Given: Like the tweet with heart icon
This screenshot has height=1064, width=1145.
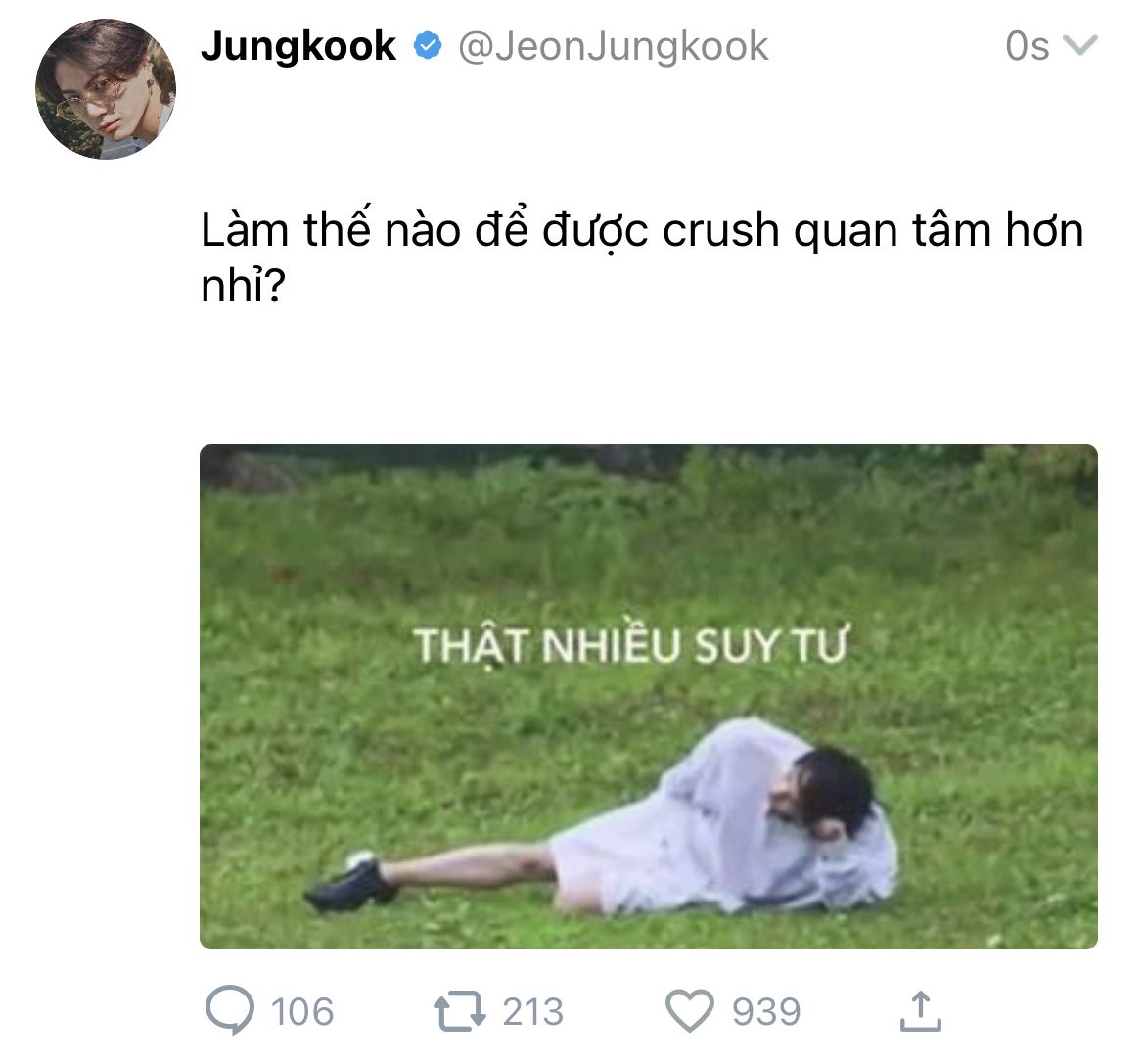Looking at the screenshot, I should [x=689, y=1010].
